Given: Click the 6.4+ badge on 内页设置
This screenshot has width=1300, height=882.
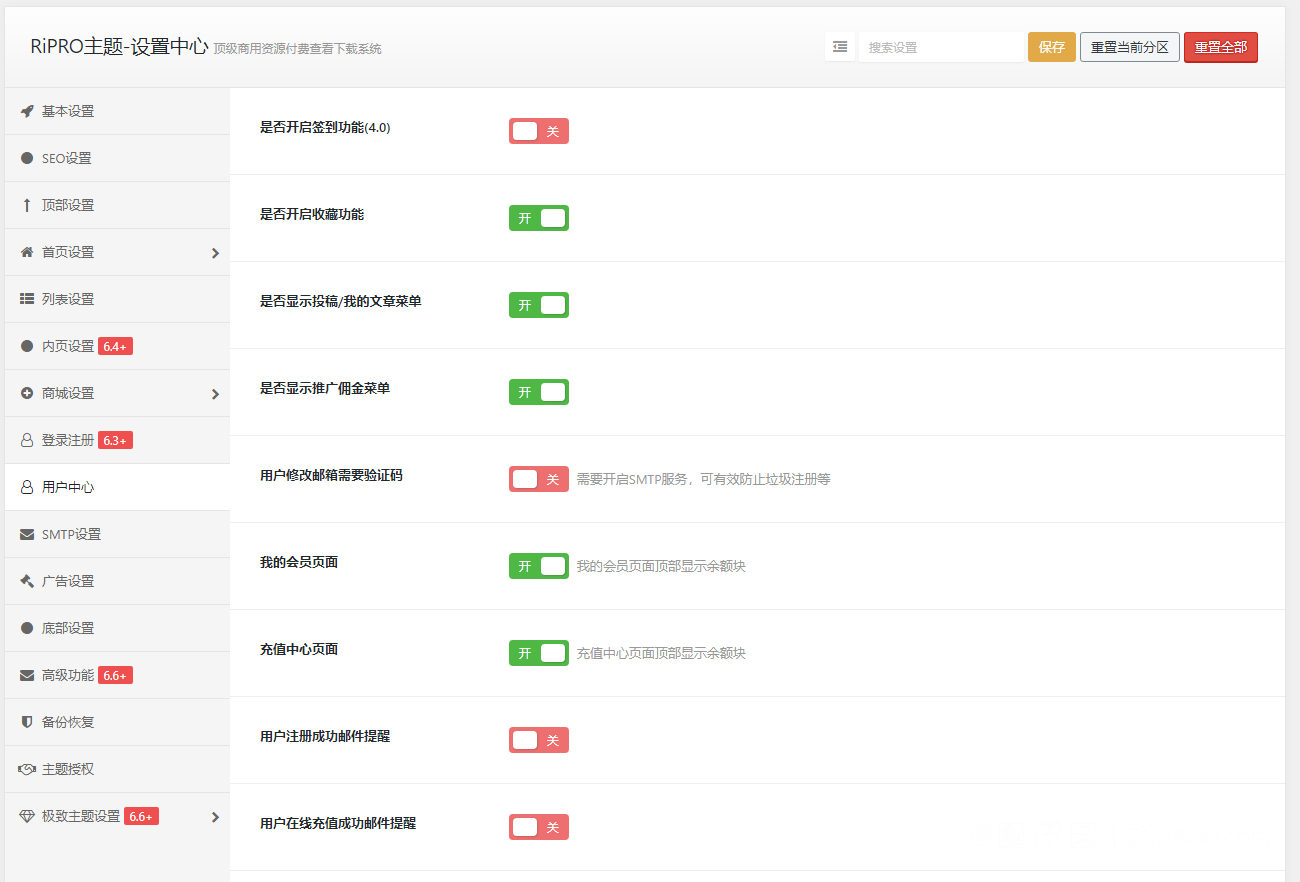Looking at the screenshot, I should coord(115,346).
